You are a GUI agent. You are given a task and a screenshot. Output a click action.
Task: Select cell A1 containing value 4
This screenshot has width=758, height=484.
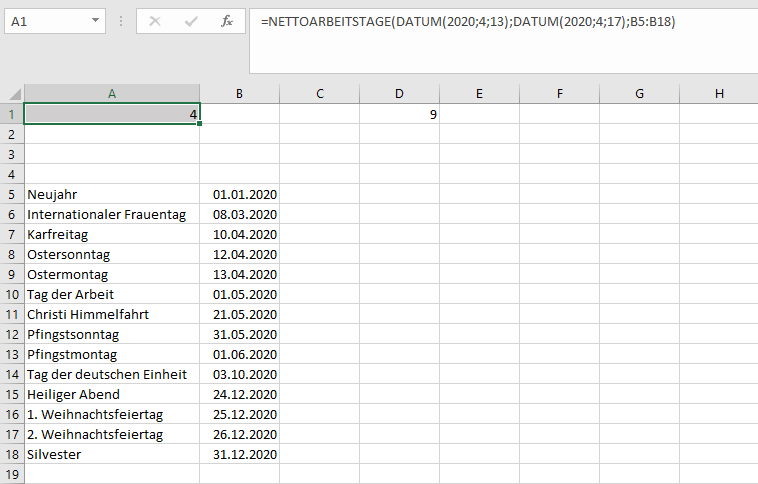pos(112,114)
